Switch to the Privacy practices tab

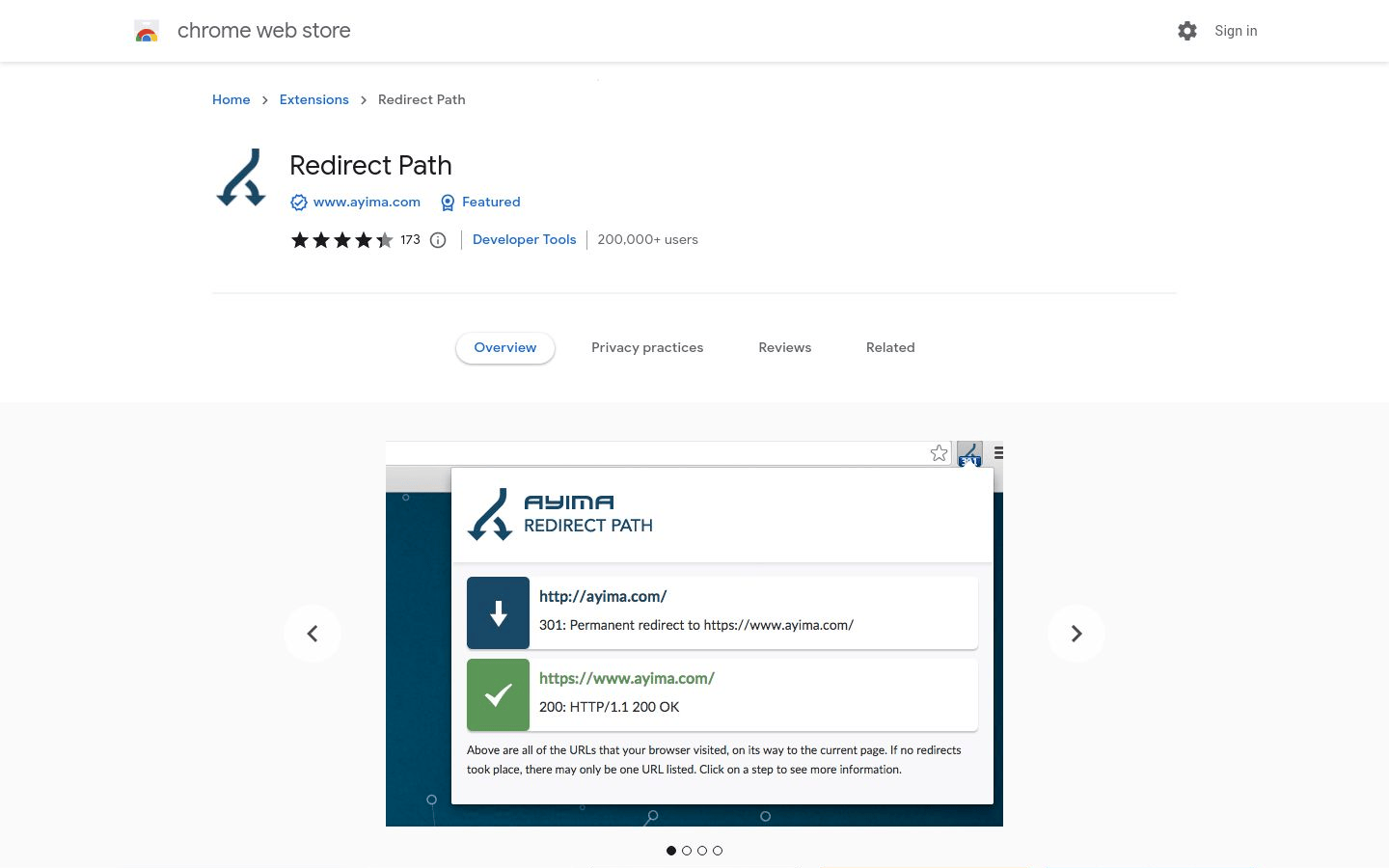point(647,348)
